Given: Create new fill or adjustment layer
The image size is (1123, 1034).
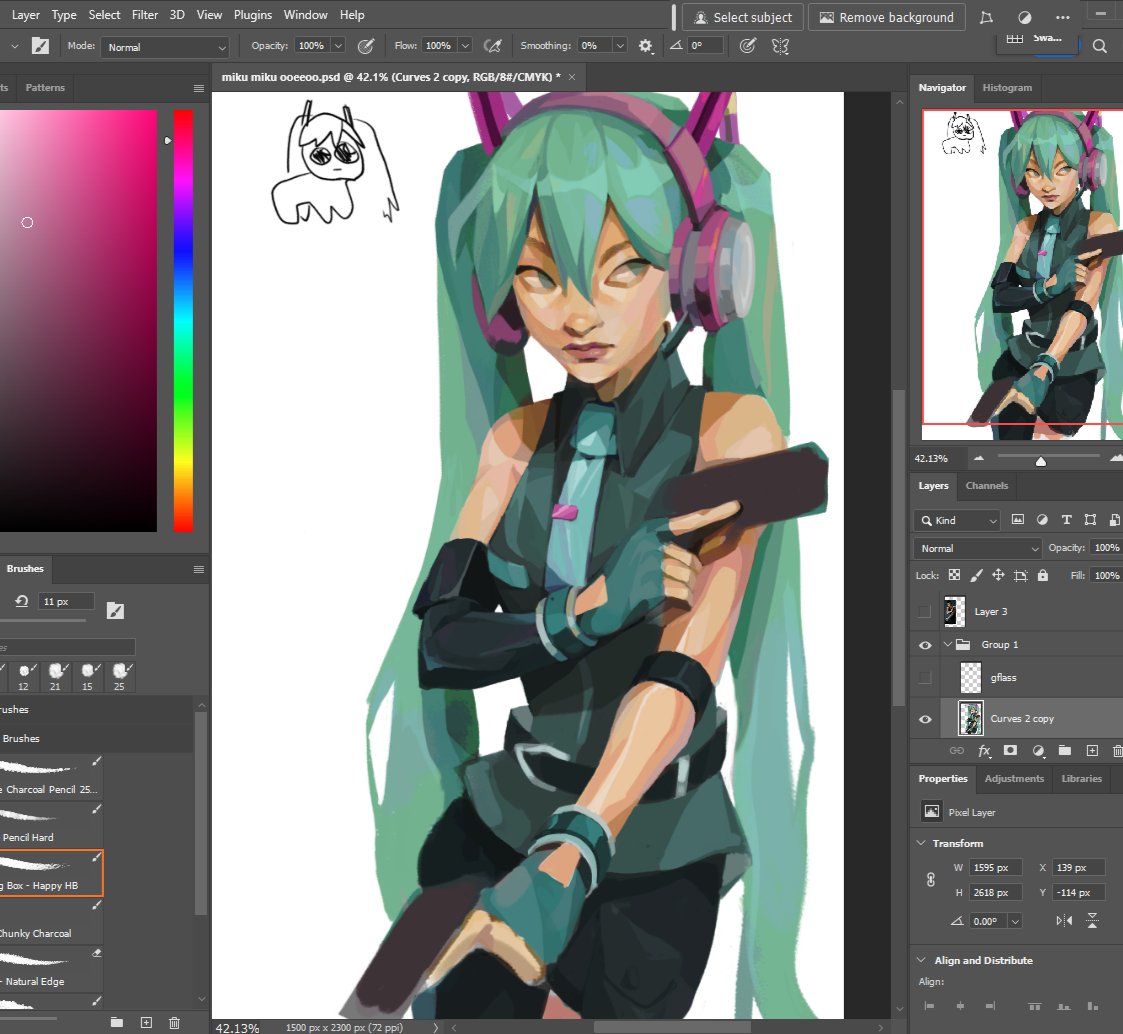Looking at the screenshot, I should tap(1038, 750).
